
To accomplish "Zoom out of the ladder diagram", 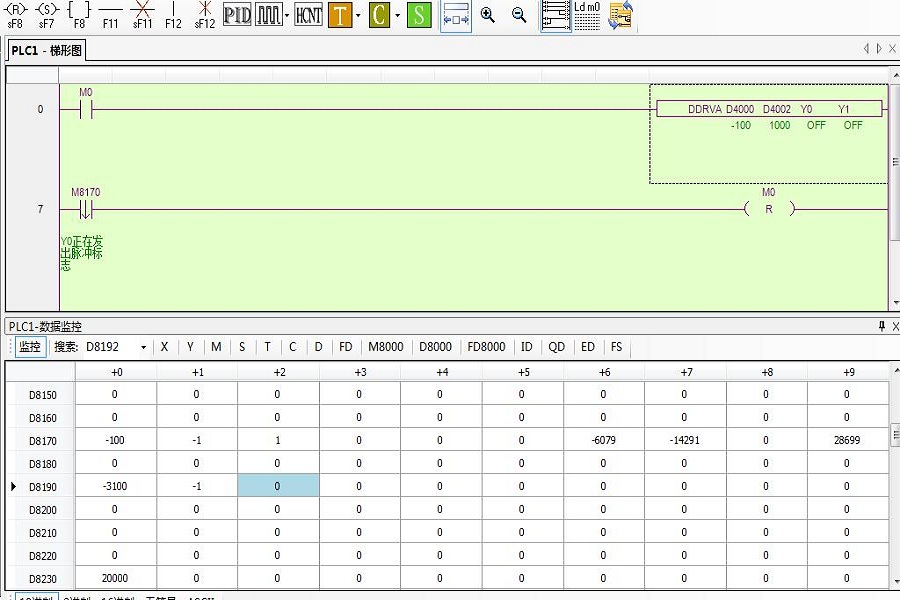I will click(x=519, y=15).
